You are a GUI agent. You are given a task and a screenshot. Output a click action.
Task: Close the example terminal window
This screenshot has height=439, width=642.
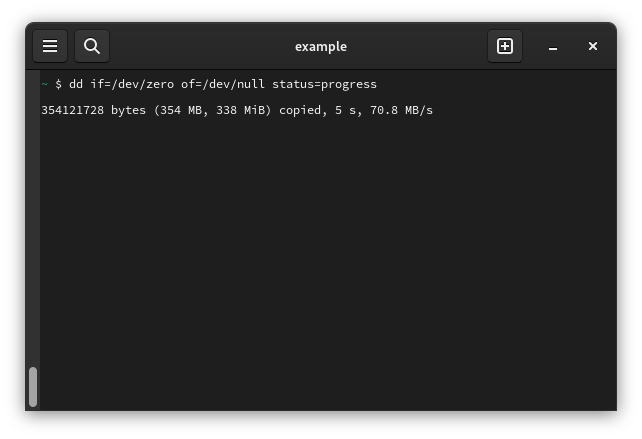pyautogui.click(x=593, y=46)
